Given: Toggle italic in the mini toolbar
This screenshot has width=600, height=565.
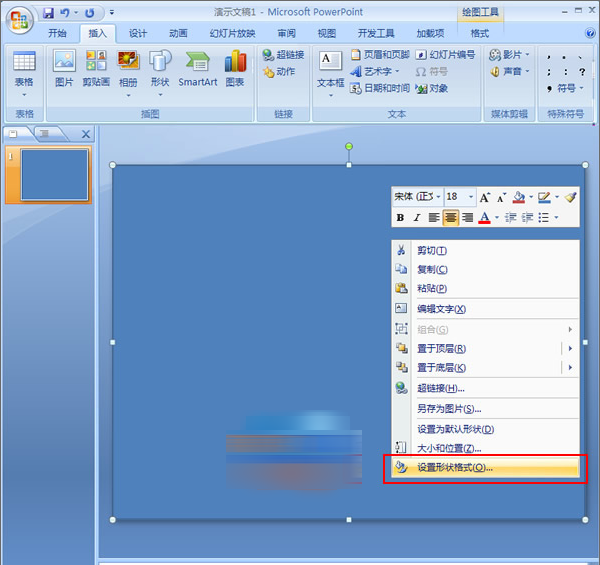Looking at the screenshot, I should coord(417,218).
